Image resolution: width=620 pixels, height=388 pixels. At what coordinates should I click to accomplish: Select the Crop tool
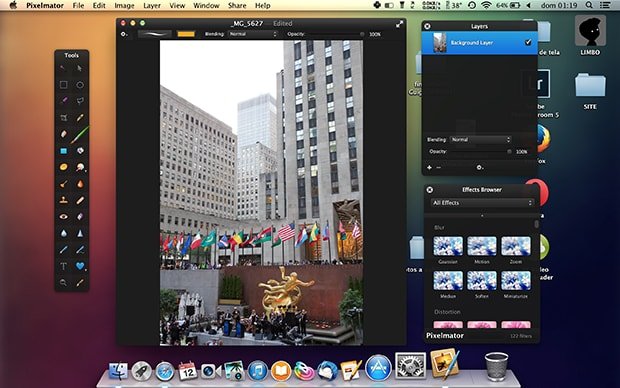pyautogui.click(x=63, y=117)
